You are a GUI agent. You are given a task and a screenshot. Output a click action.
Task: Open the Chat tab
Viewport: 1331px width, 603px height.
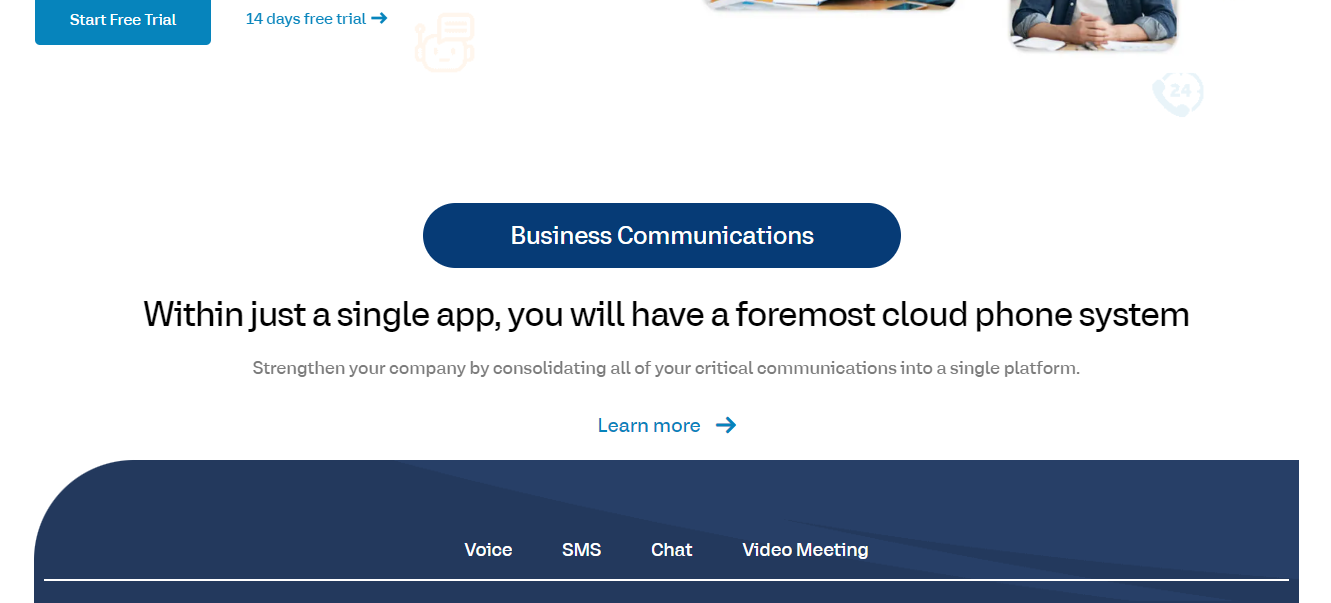click(671, 550)
